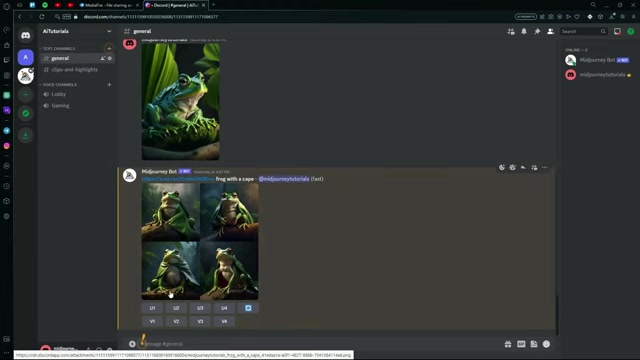This screenshot has width=640, height=360.
Task: Click the V4 variation button
Action: click(224, 322)
